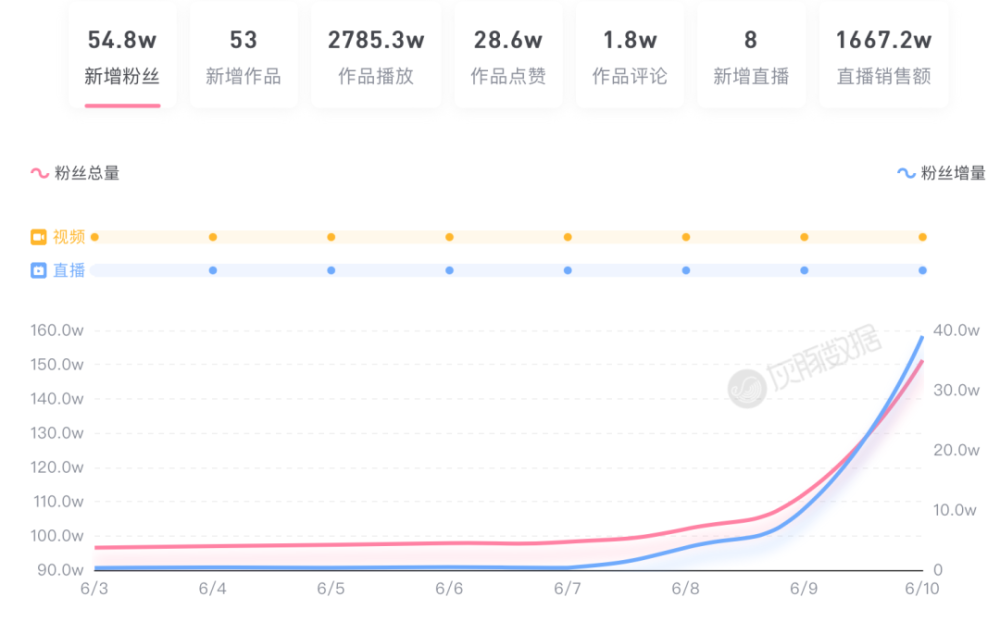Click the 粉丝总量 pink wave icon
The width and height of the screenshot is (1000, 622).
(x=39, y=173)
